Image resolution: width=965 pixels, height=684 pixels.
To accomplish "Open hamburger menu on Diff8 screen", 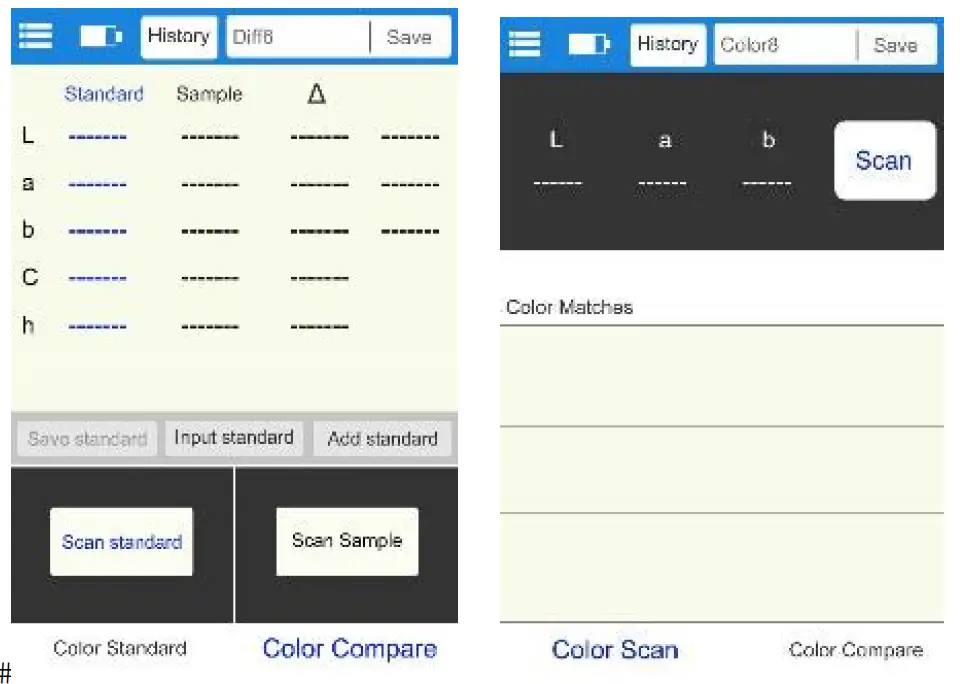I will (36, 36).
